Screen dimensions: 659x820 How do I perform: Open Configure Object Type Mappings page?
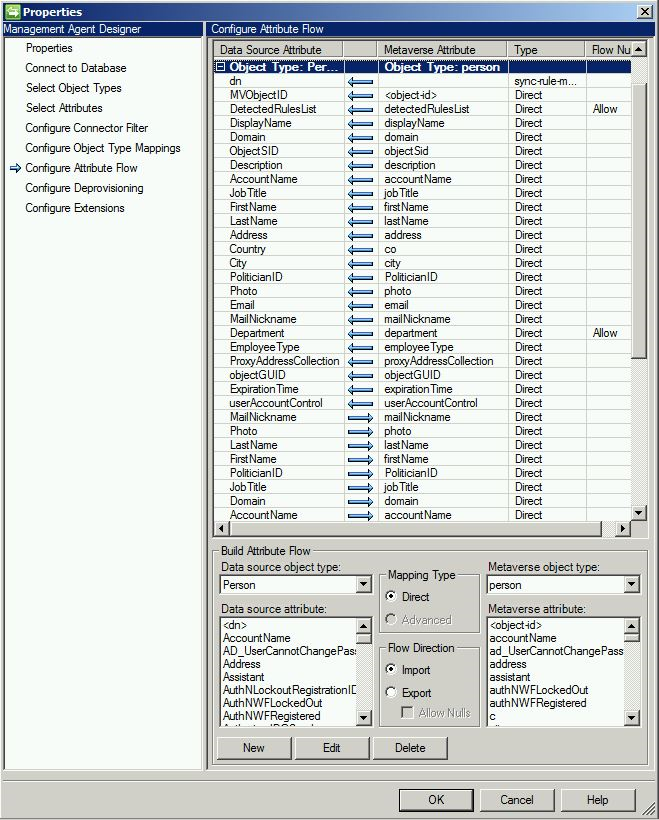click(103, 148)
